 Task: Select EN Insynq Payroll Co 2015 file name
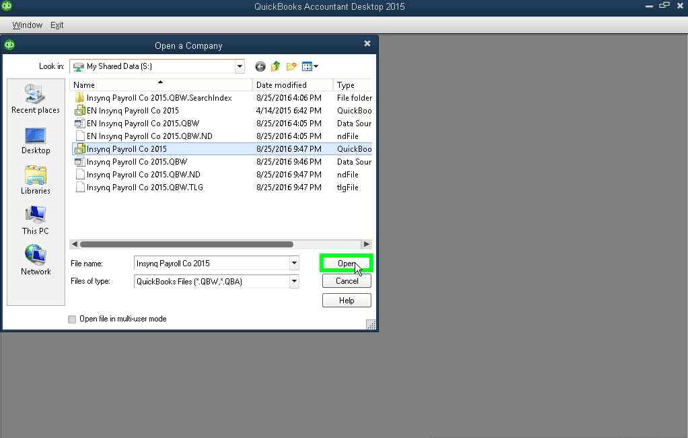(133, 110)
